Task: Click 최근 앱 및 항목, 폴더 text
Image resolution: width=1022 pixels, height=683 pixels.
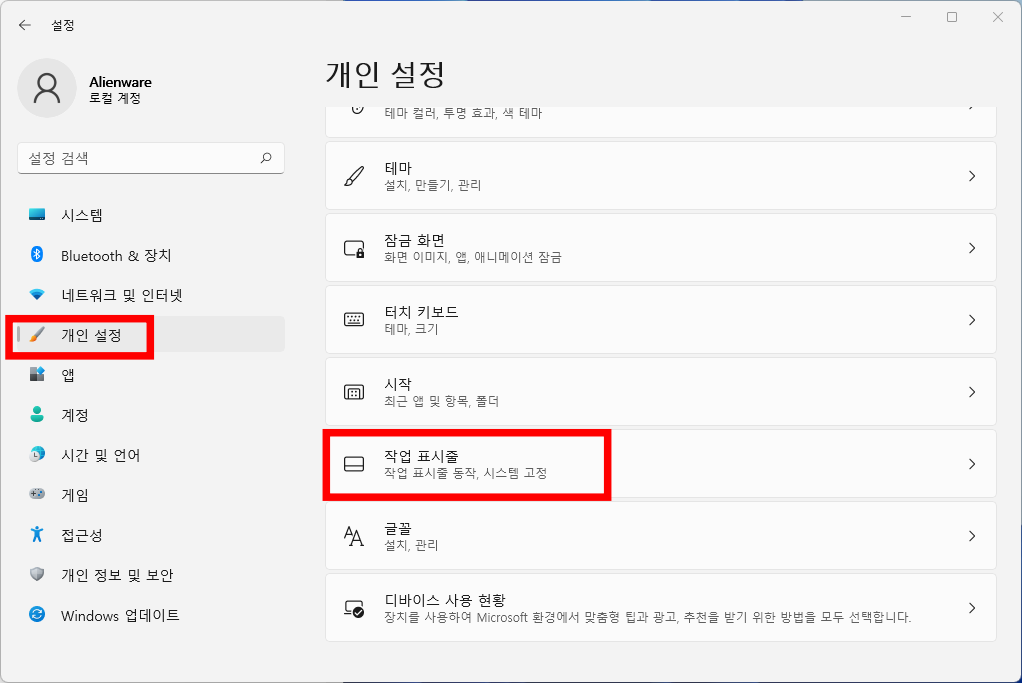Action: pos(442,401)
